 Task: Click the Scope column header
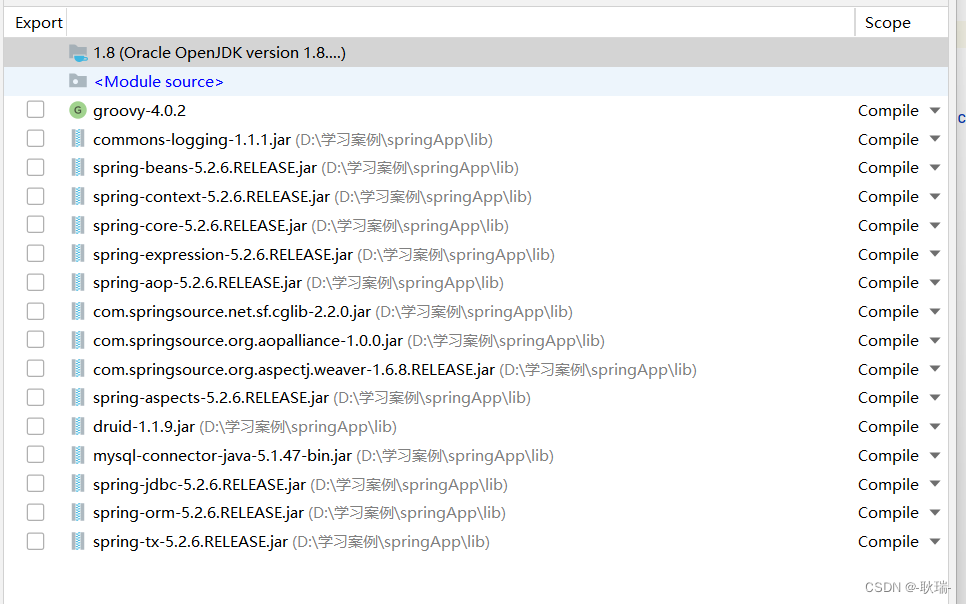pos(887,22)
